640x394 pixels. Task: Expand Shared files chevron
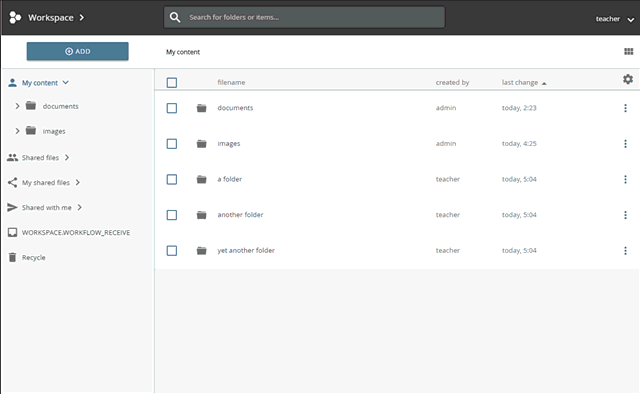click(67, 158)
